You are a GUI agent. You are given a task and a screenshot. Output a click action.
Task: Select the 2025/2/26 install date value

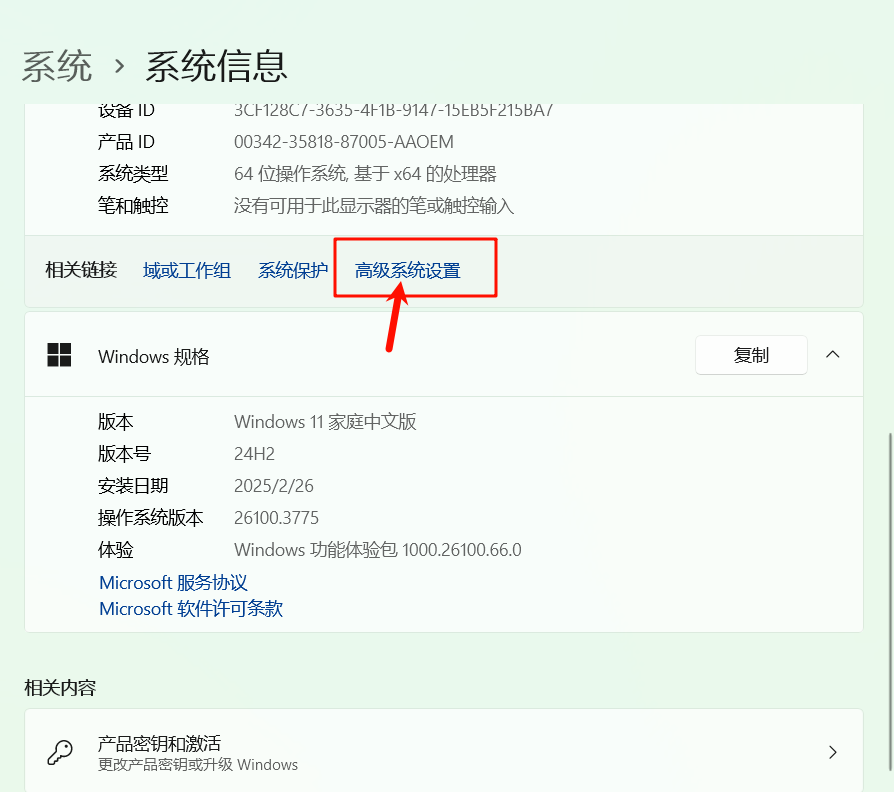[x=274, y=486]
